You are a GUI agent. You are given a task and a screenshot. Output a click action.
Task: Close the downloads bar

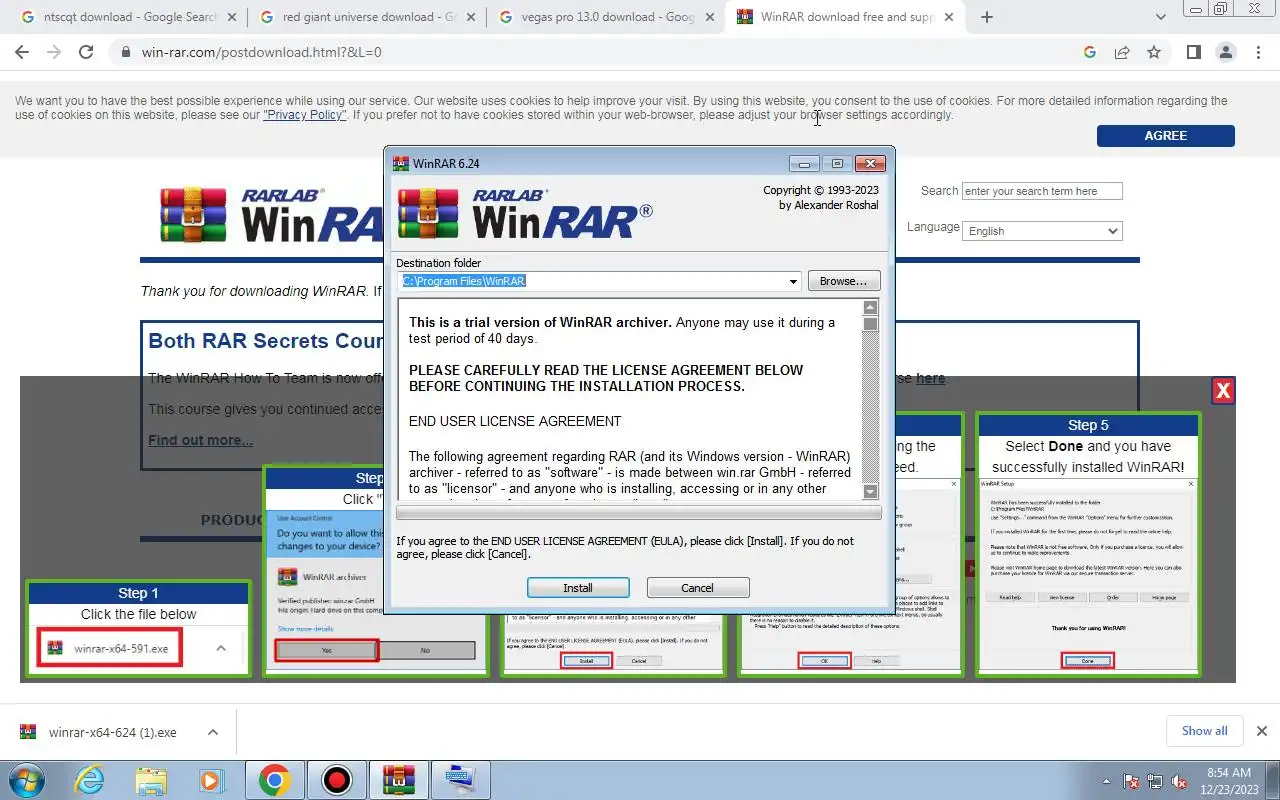pyautogui.click(x=1262, y=731)
